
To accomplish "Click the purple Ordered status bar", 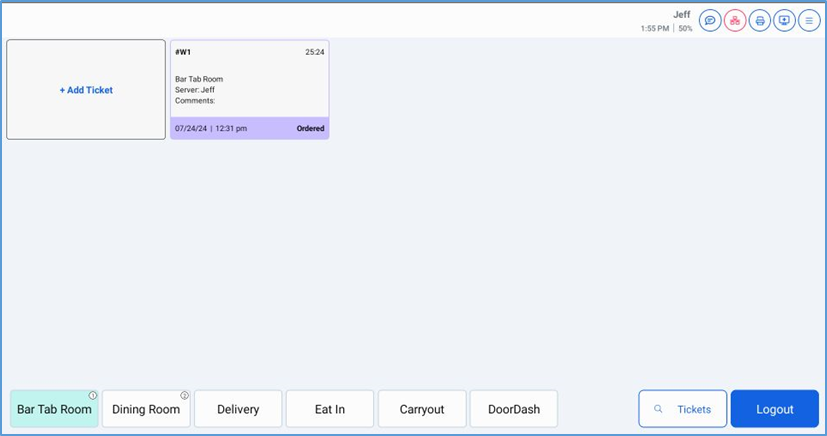I will (x=249, y=128).
